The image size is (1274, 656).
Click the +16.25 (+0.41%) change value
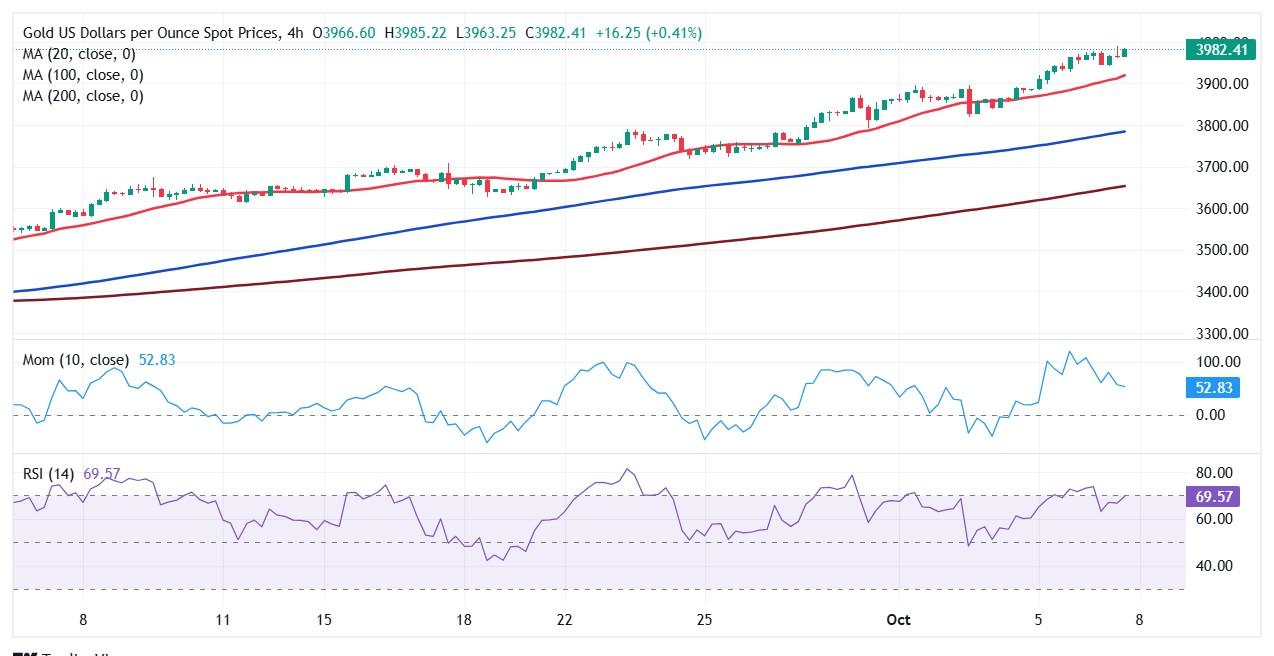pyautogui.click(x=648, y=33)
